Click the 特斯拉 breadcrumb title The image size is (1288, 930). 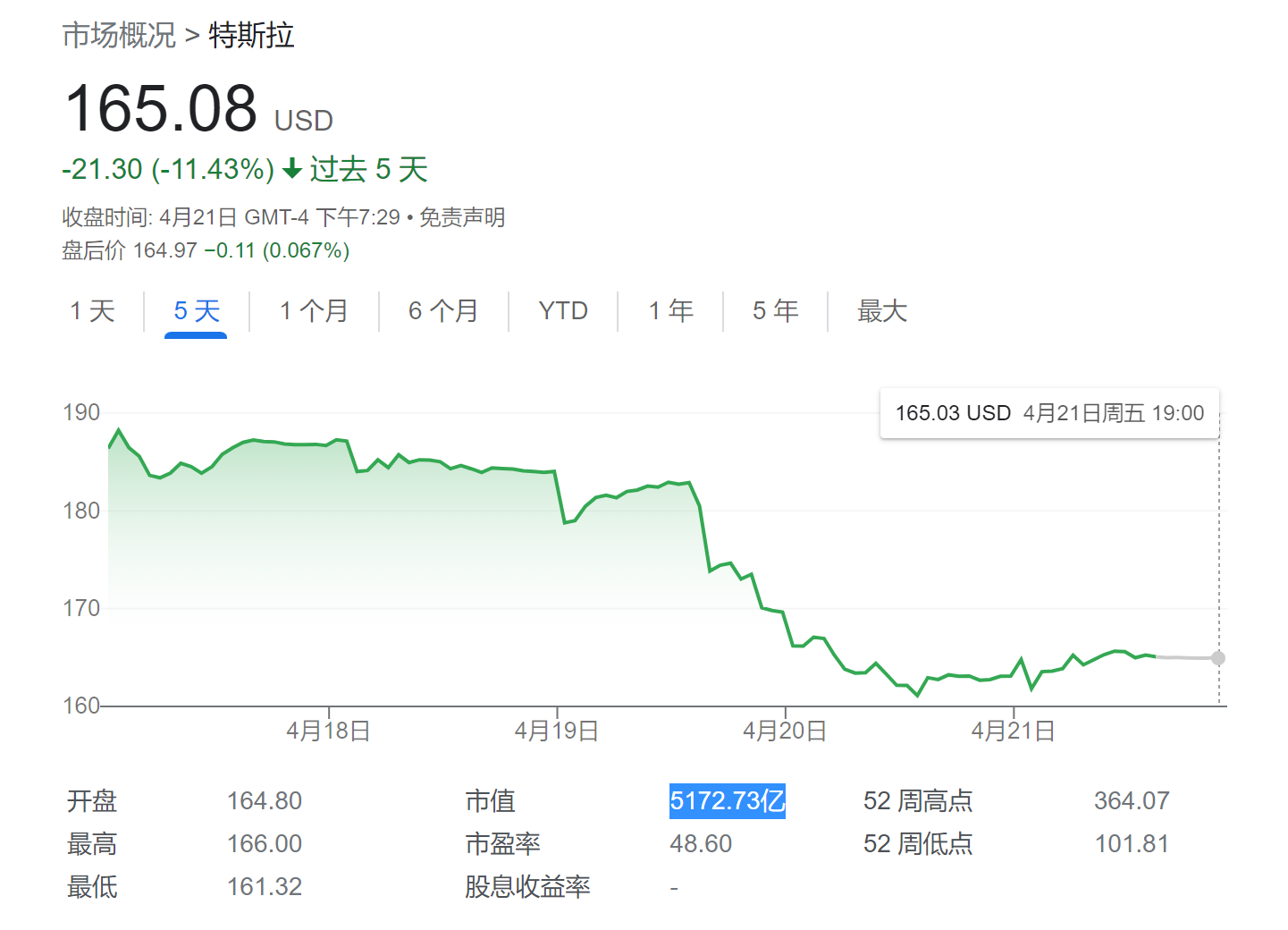tap(251, 36)
